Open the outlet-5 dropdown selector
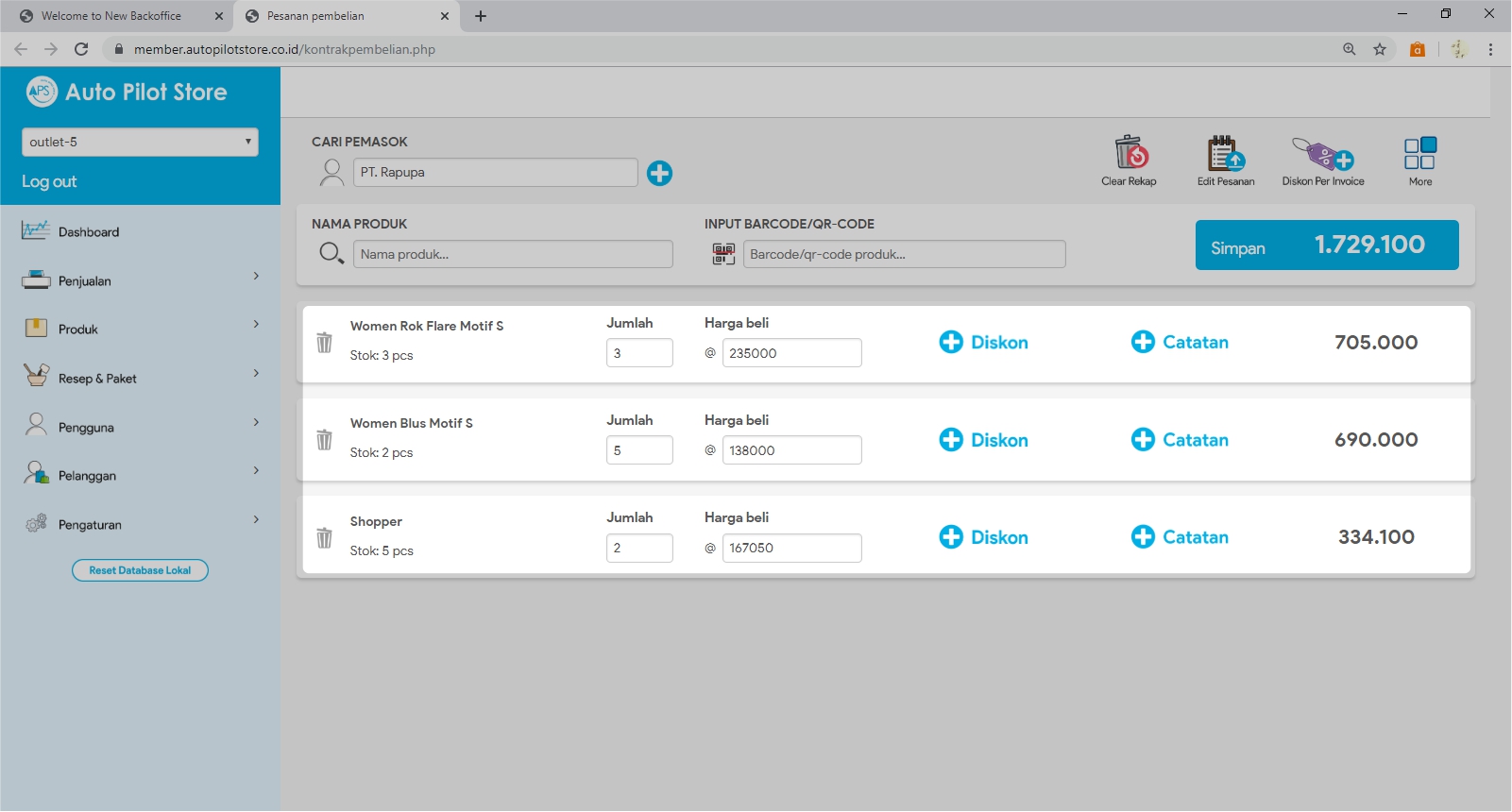This screenshot has height=812, width=1512. pyautogui.click(x=140, y=142)
